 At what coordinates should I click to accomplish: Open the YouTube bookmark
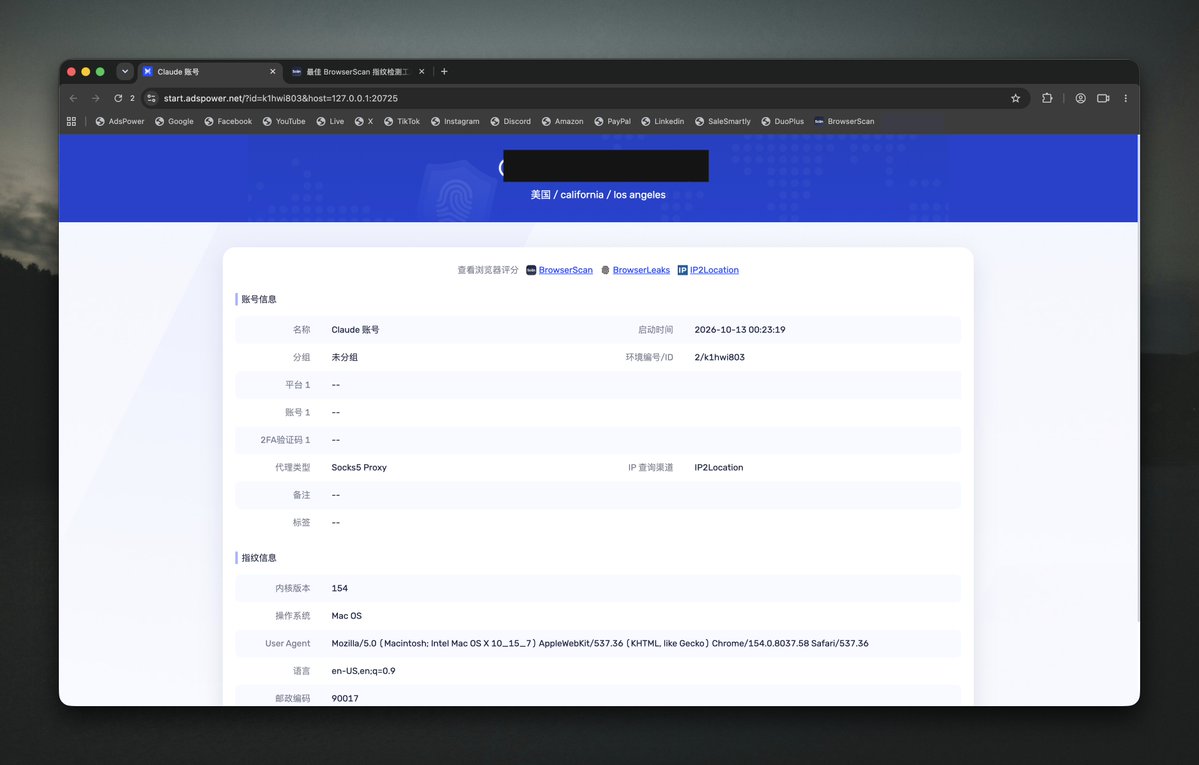click(284, 121)
